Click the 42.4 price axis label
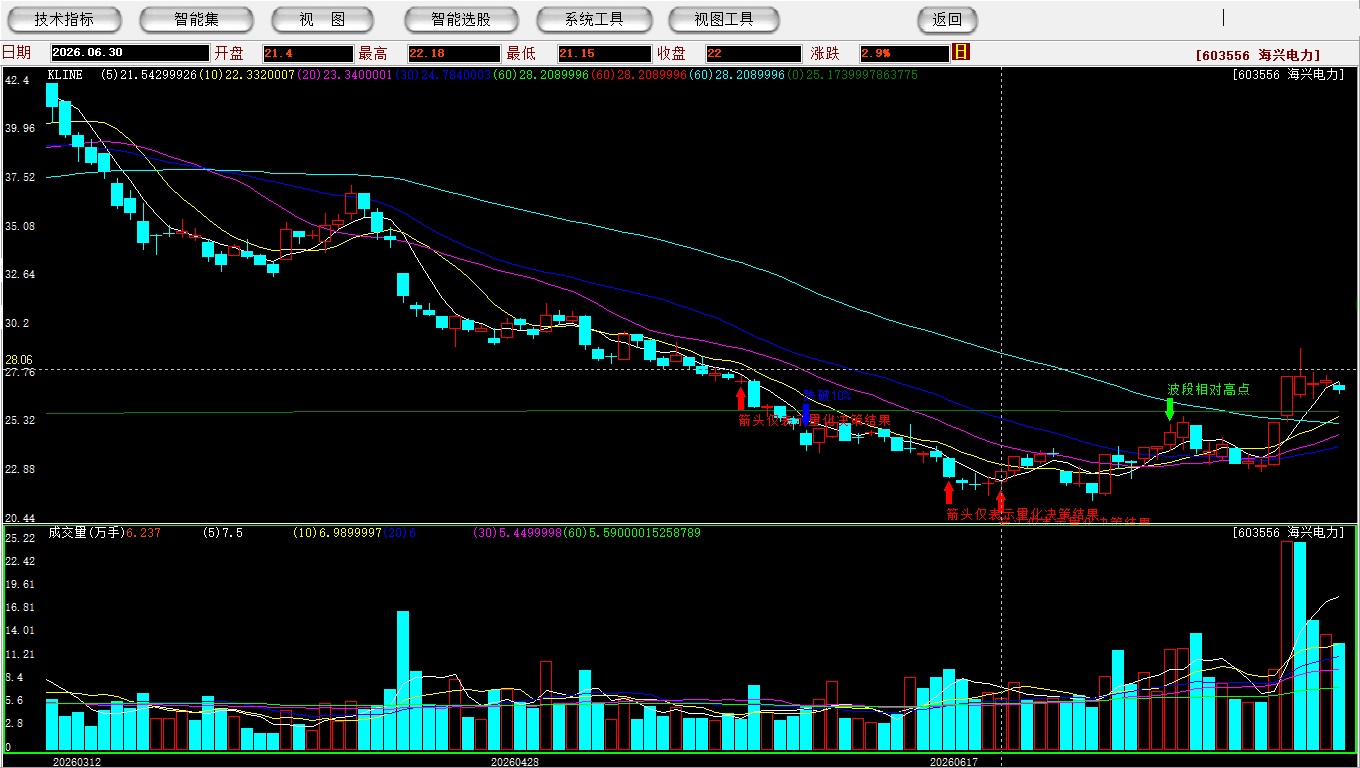The height and width of the screenshot is (768, 1360). [x=17, y=80]
